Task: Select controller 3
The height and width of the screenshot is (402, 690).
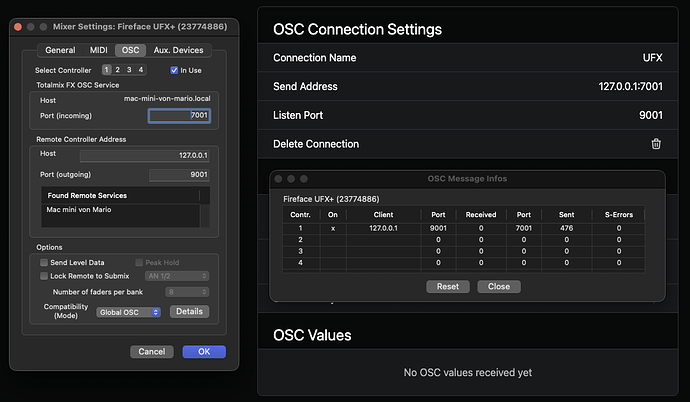Action: 129,70
